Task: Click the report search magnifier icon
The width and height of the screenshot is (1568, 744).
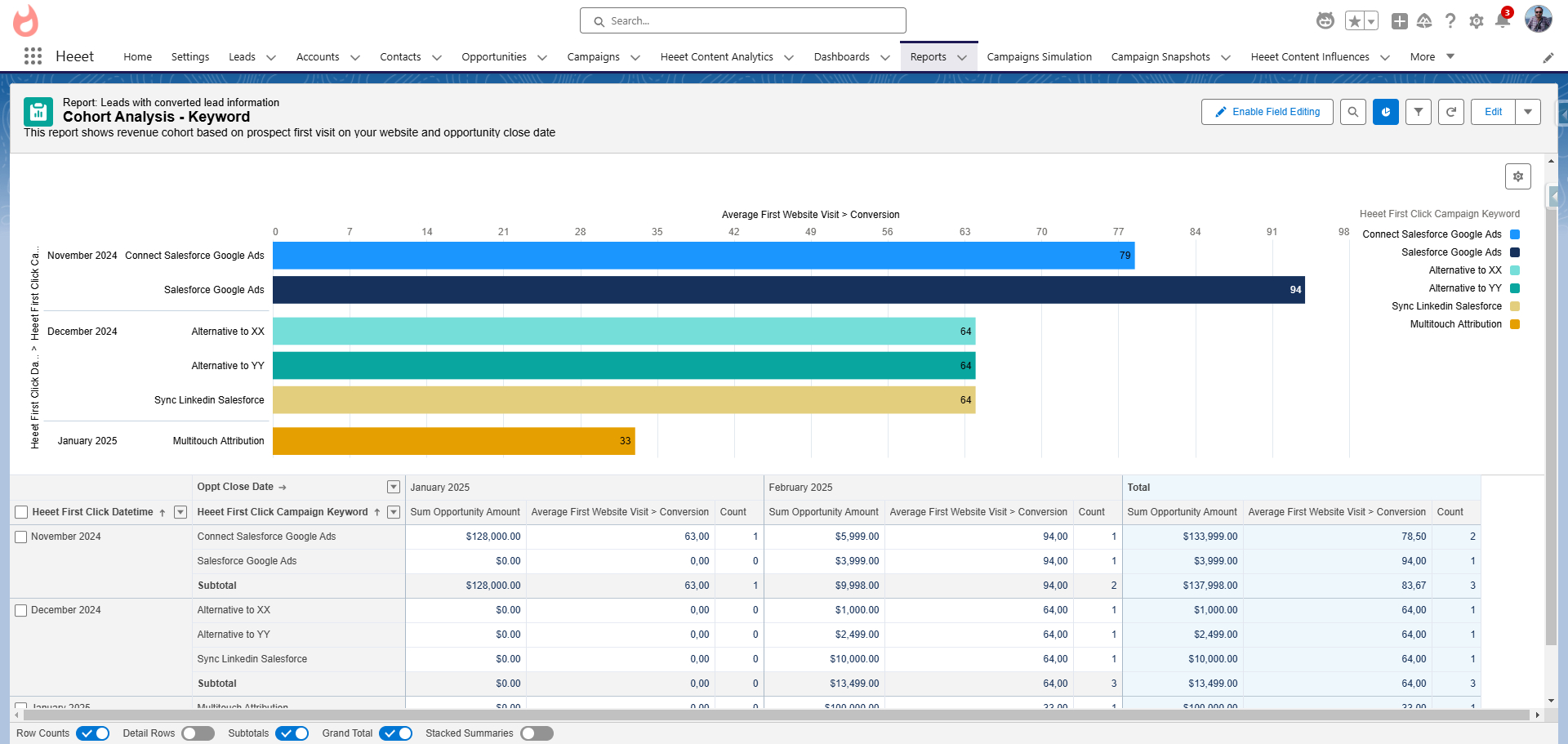Action: point(1353,112)
